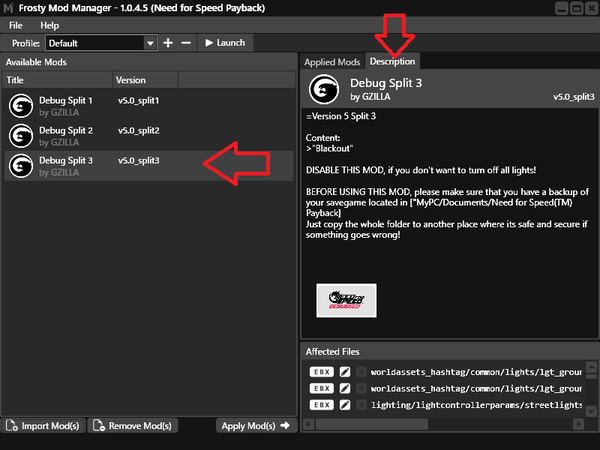
Task: Click Affected Files horizontal scrollbar thumb
Action: (x=372, y=424)
